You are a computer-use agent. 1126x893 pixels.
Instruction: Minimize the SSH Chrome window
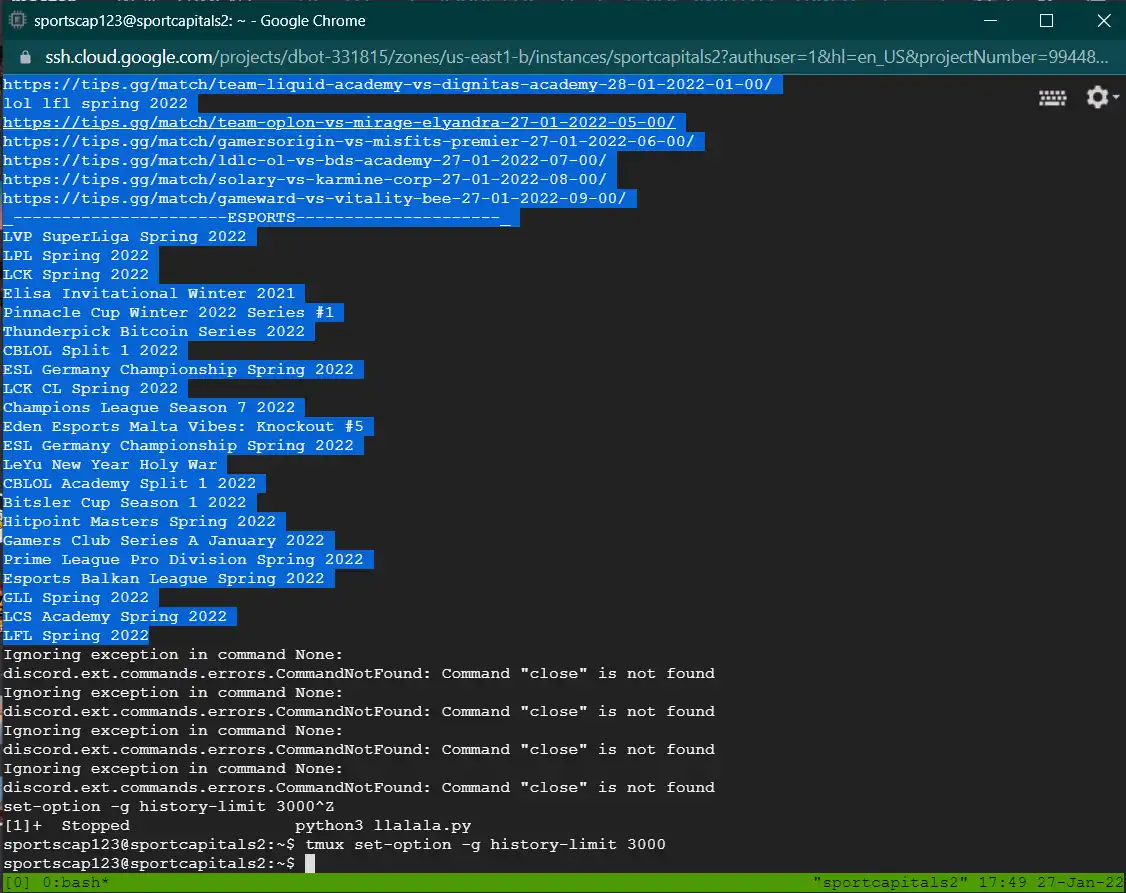click(990, 21)
